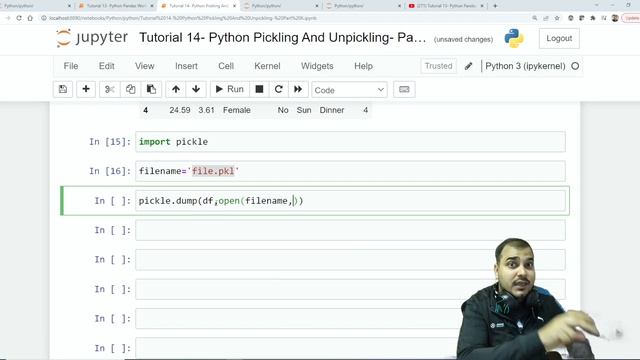
Task: Open the Widgets menu
Action: 317,66
